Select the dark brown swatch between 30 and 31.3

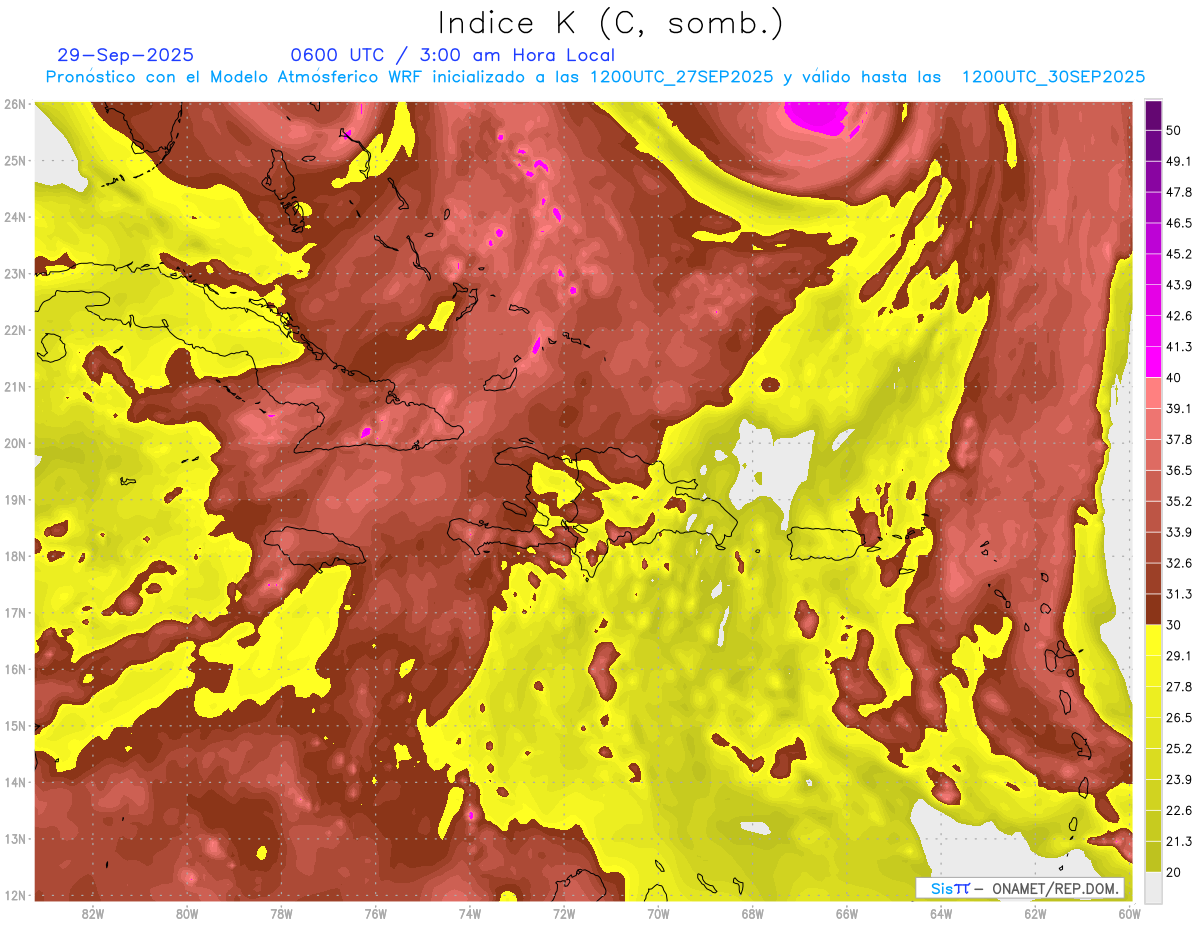(1153, 609)
